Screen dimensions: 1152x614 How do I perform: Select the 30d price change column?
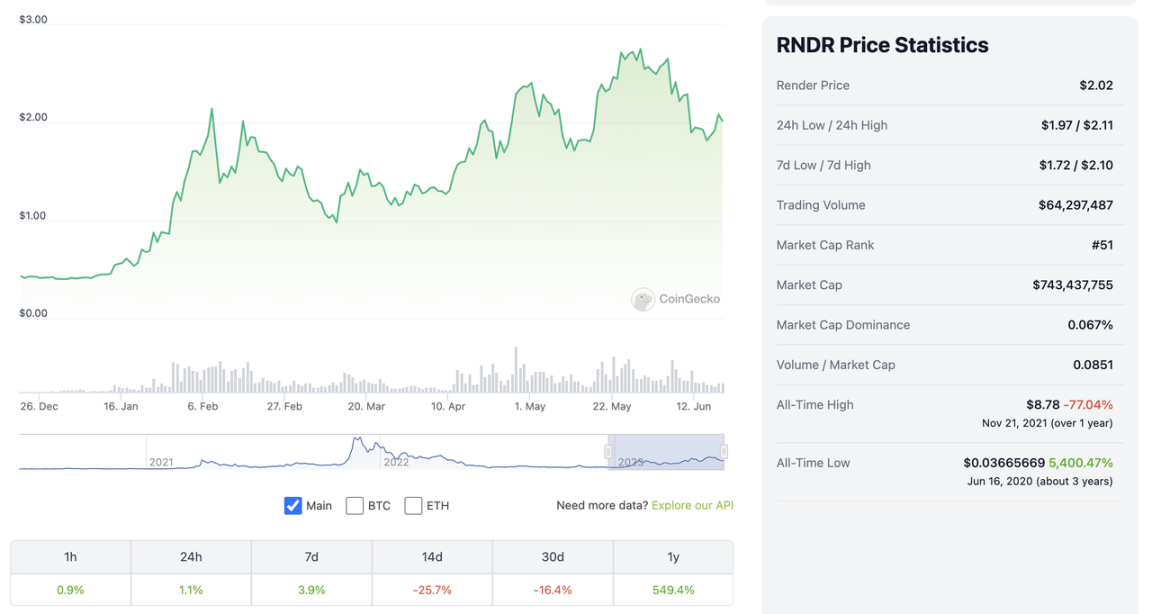[x=552, y=557]
